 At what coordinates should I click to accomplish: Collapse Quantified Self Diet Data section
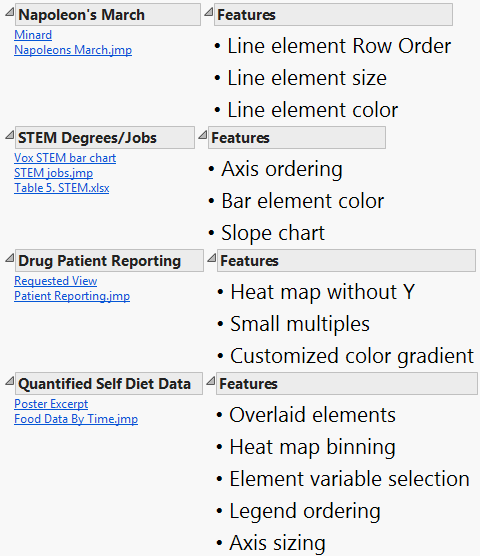10,381
